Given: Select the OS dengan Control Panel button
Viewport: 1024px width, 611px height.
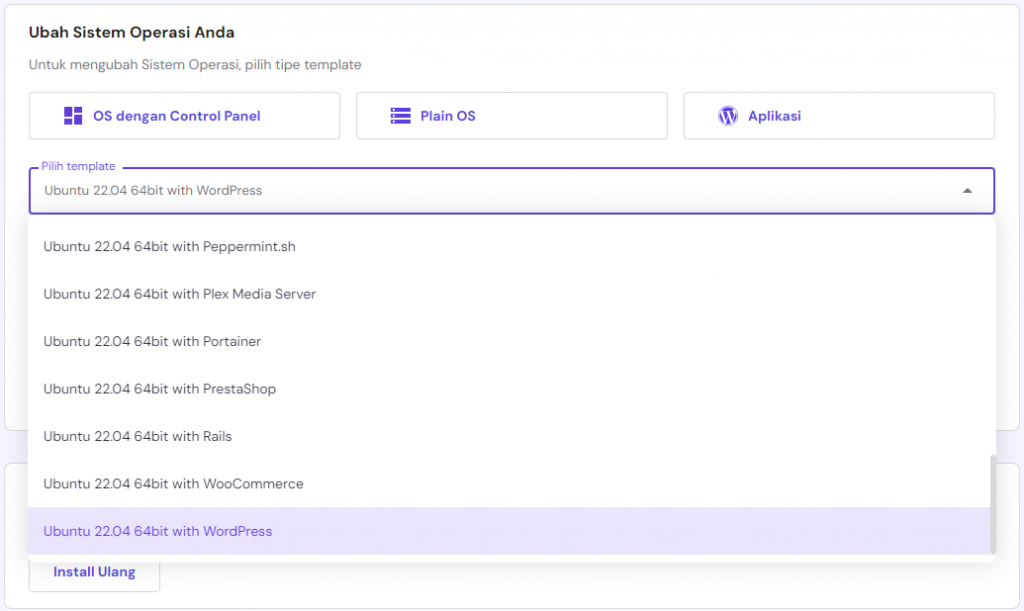Looking at the screenshot, I should coord(184,116).
